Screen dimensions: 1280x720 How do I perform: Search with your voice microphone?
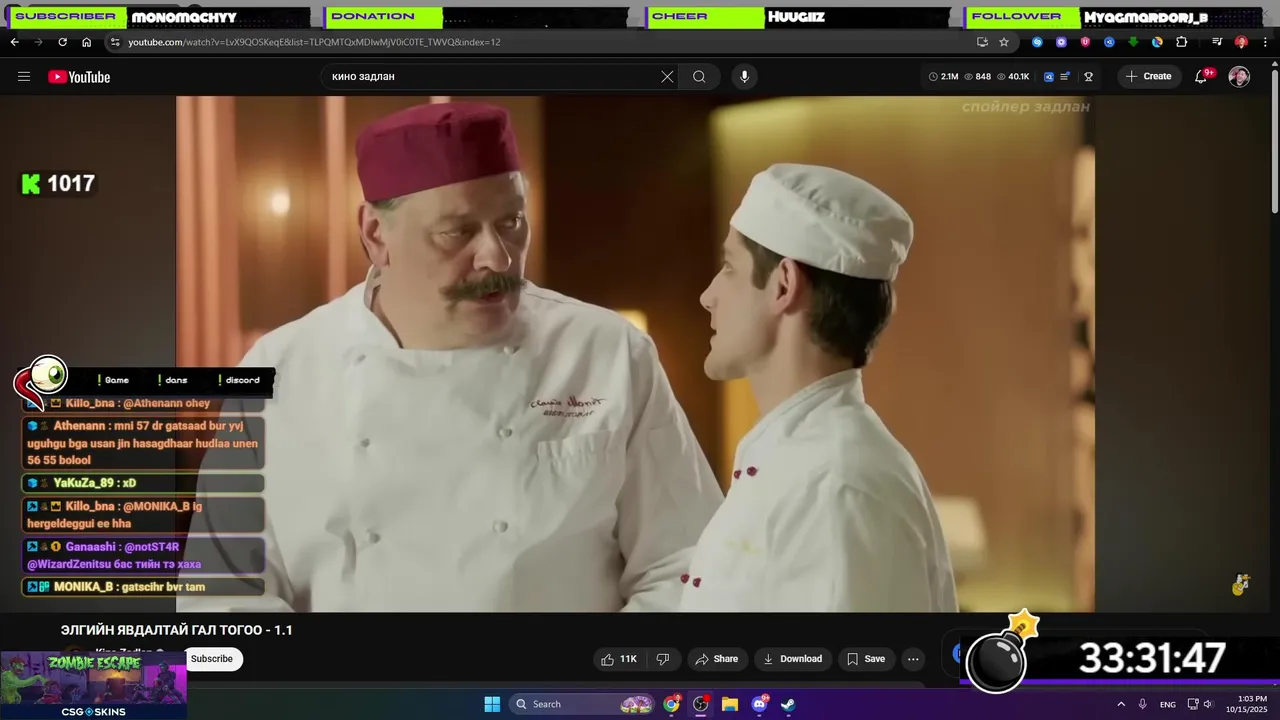coord(744,77)
